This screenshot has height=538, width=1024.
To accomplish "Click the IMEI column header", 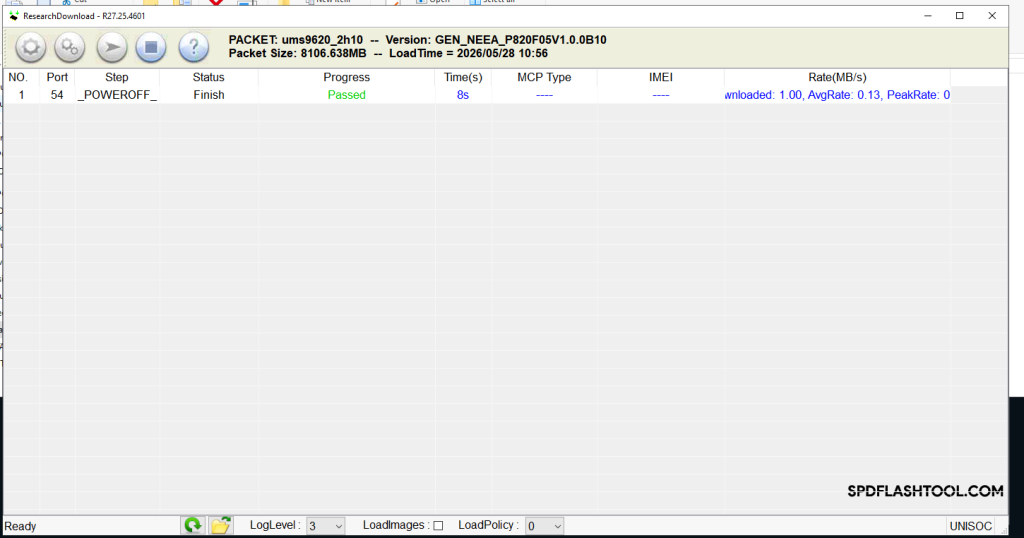I will point(660,77).
